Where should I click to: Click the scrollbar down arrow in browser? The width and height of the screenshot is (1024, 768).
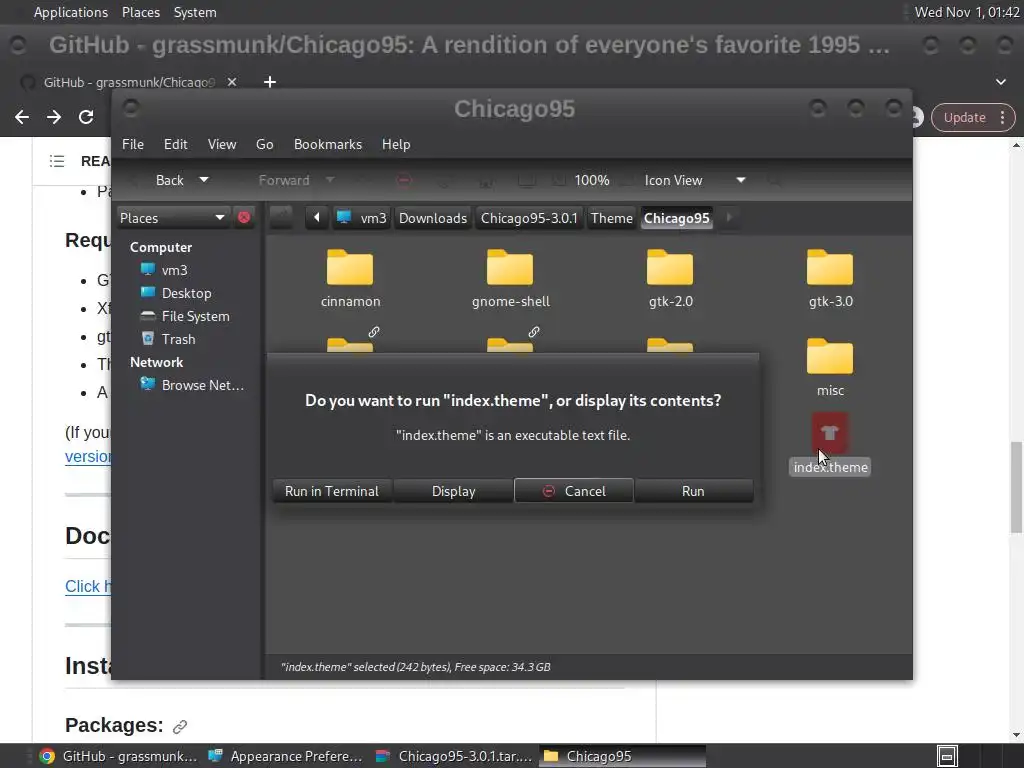coord(1016,735)
